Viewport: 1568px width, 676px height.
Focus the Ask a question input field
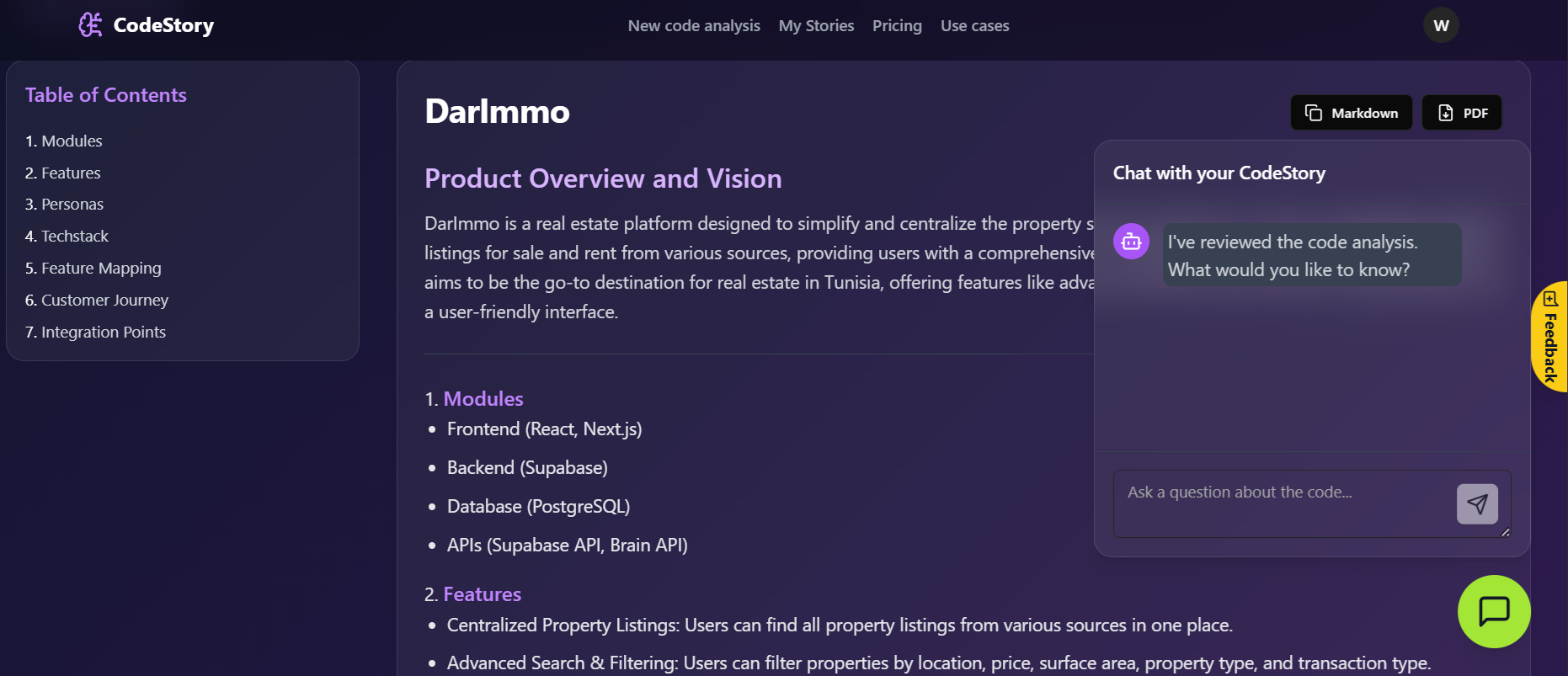tap(1280, 503)
